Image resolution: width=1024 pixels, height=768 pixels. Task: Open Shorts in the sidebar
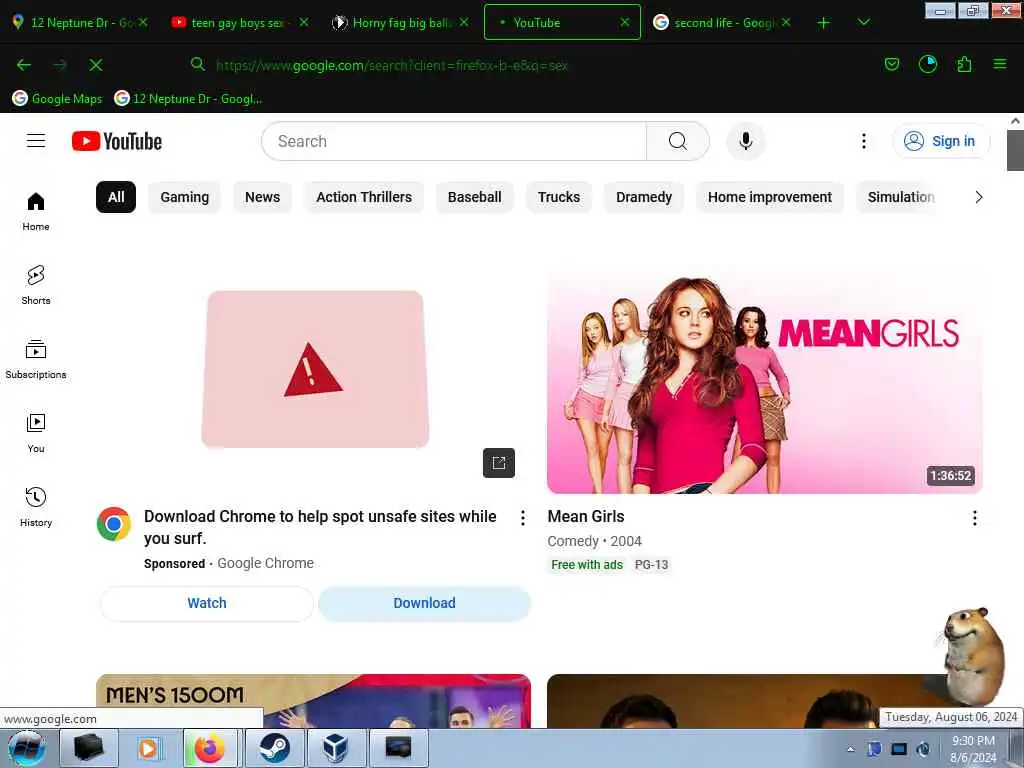pos(36,285)
